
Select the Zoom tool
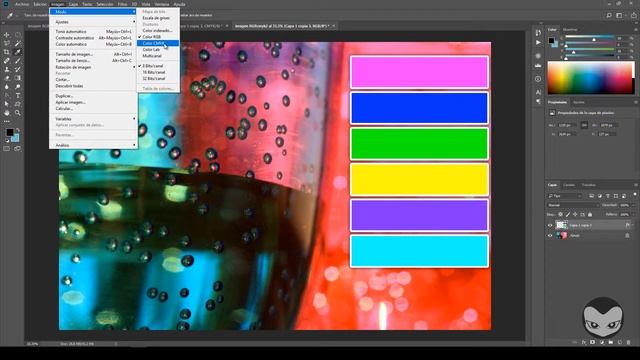tap(18, 113)
